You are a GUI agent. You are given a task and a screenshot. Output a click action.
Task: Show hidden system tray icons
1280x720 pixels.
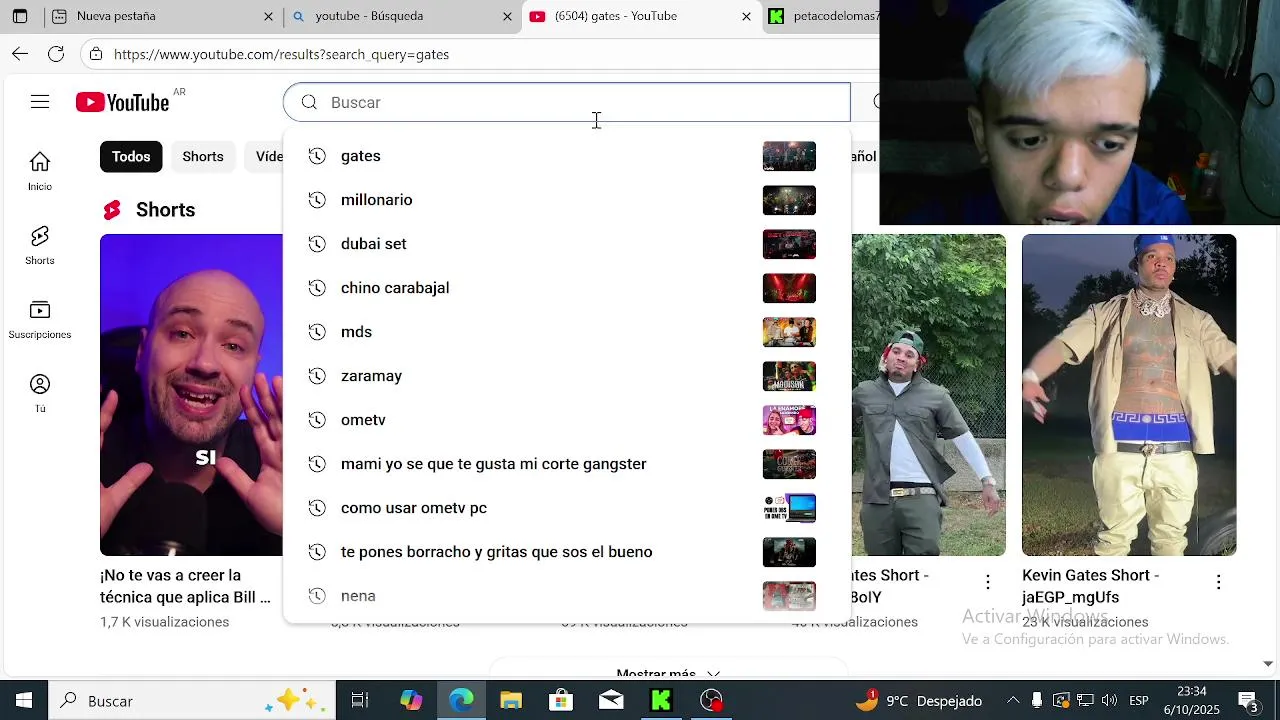[1013, 701]
